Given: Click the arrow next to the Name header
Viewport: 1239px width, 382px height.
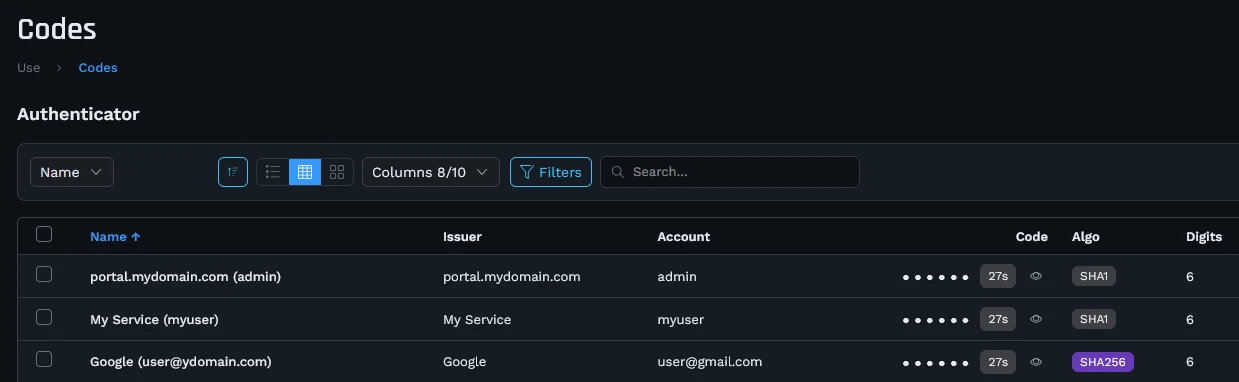Looking at the screenshot, I should pos(136,237).
